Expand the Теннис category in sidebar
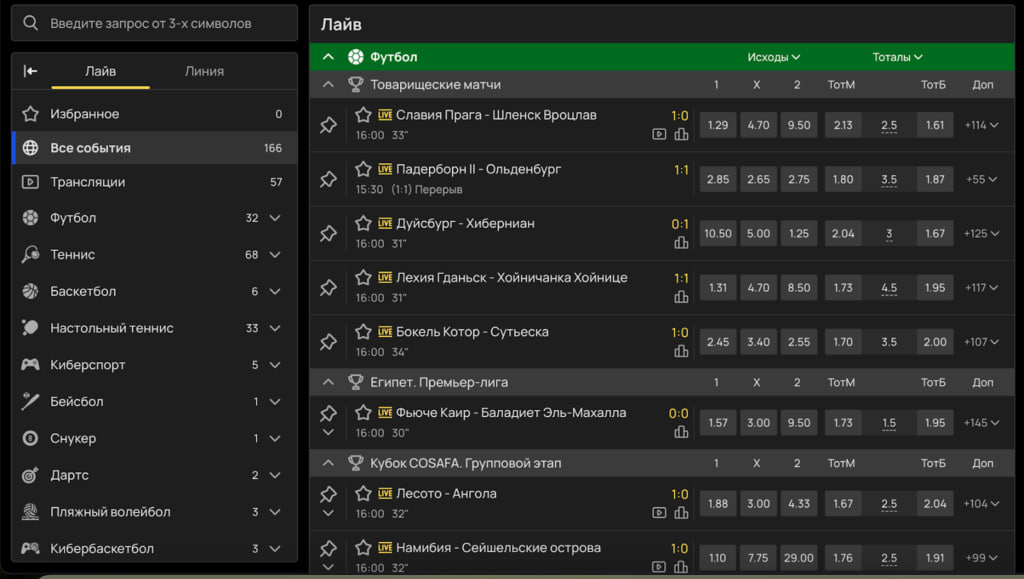 (x=275, y=255)
